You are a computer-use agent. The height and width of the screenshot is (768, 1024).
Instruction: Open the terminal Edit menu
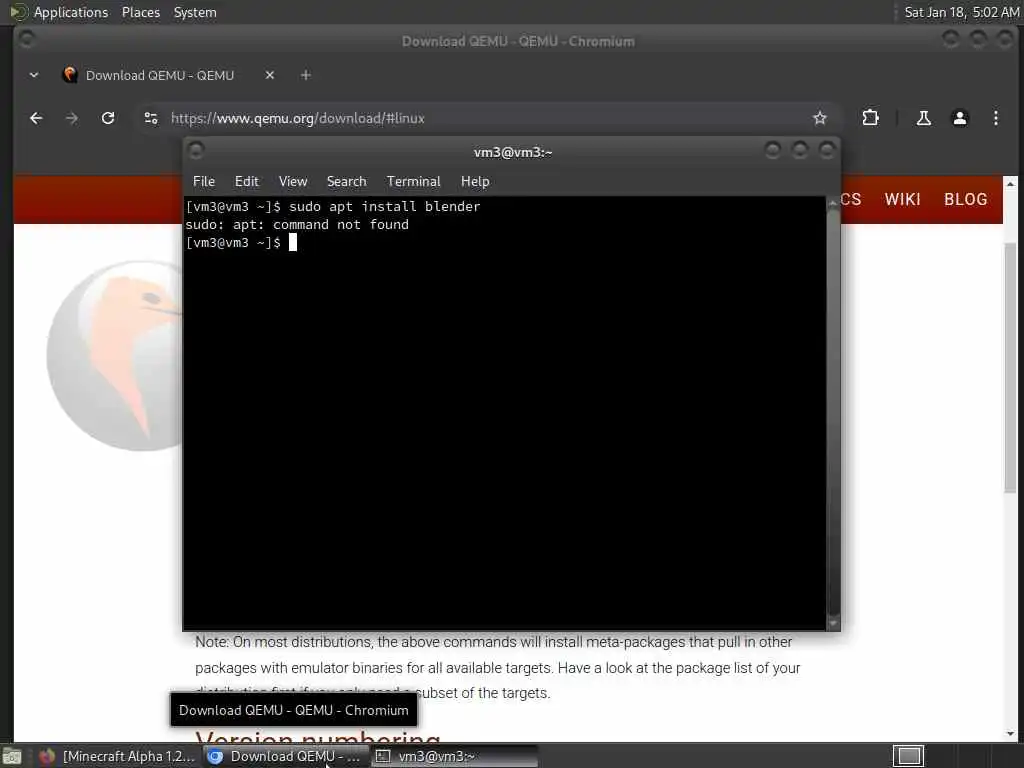[x=247, y=182]
